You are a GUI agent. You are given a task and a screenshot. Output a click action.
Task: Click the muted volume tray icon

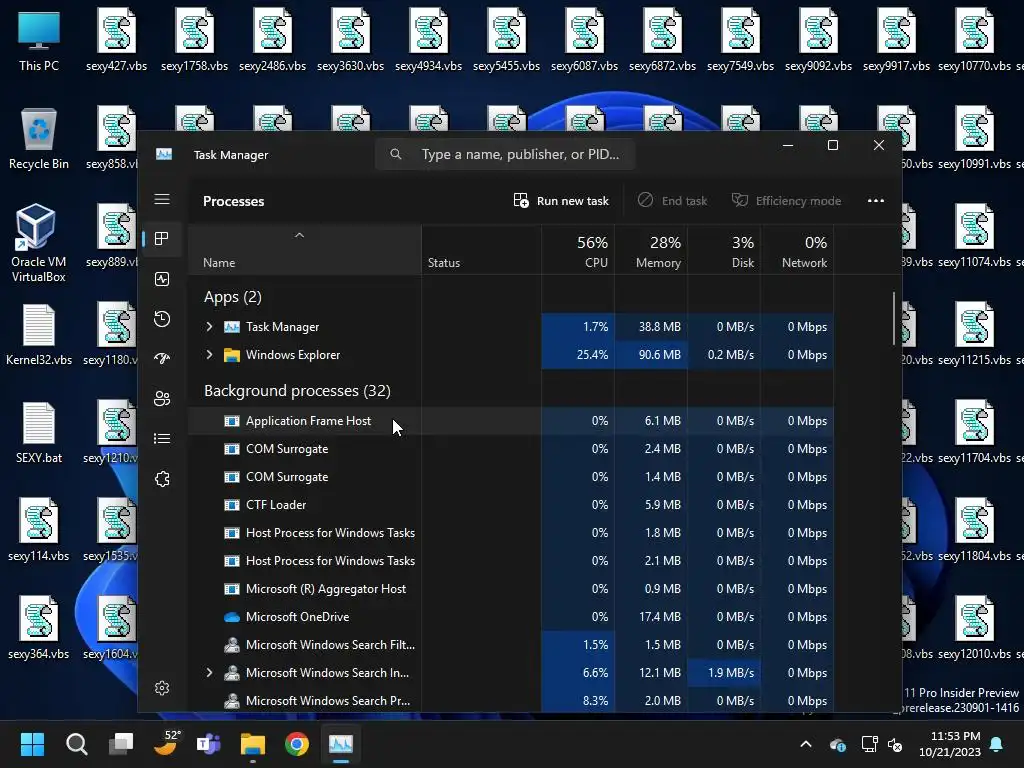895,744
